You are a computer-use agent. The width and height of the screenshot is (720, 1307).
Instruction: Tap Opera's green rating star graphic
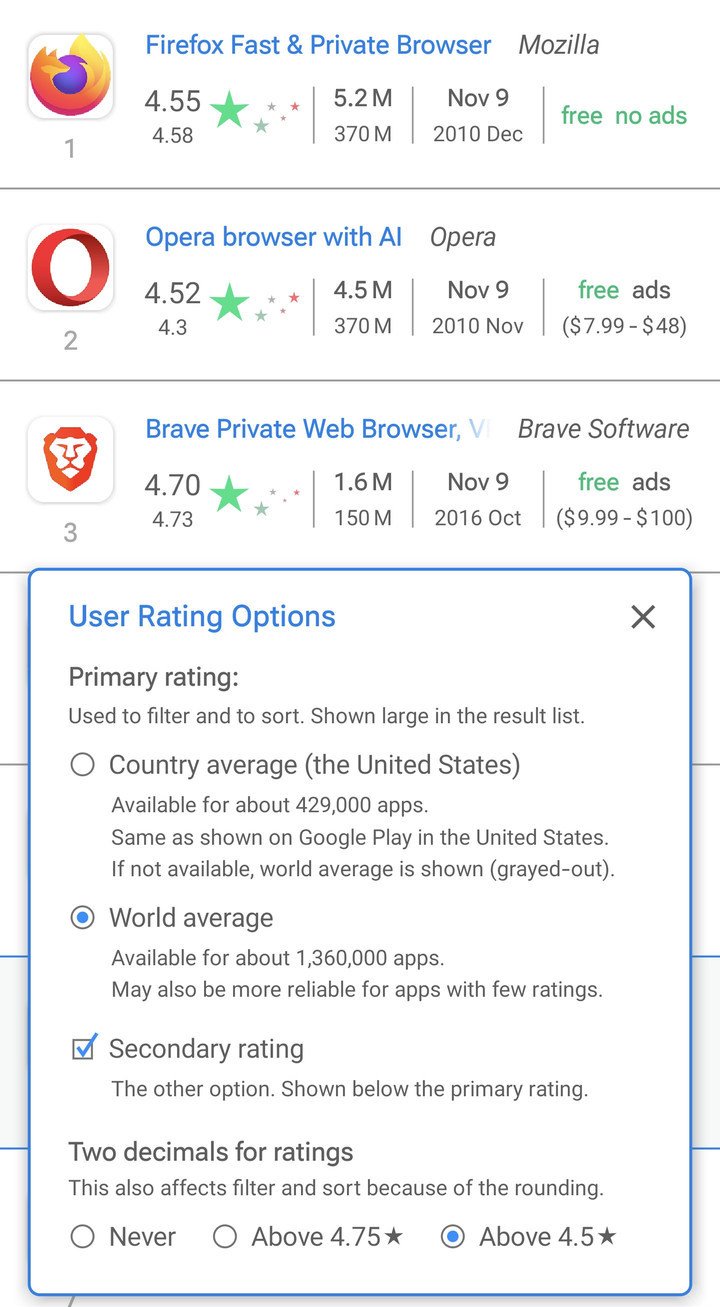(230, 302)
